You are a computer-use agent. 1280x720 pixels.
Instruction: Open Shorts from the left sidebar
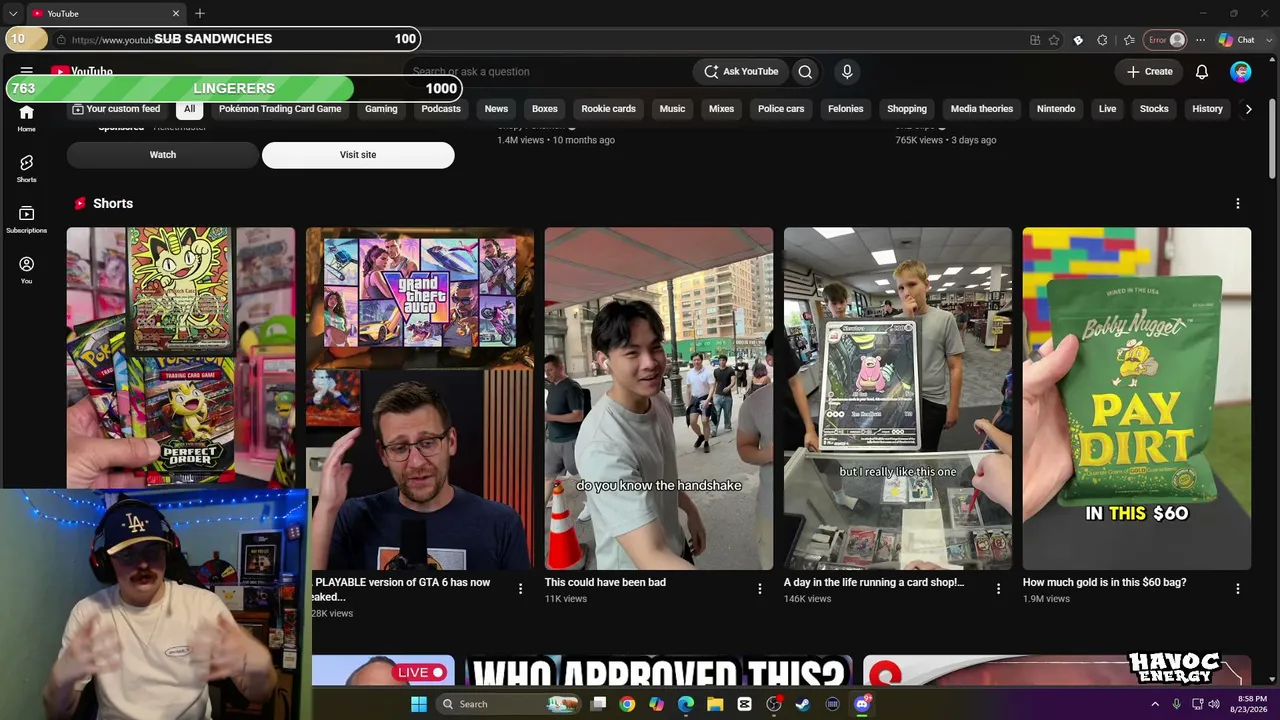coord(26,168)
